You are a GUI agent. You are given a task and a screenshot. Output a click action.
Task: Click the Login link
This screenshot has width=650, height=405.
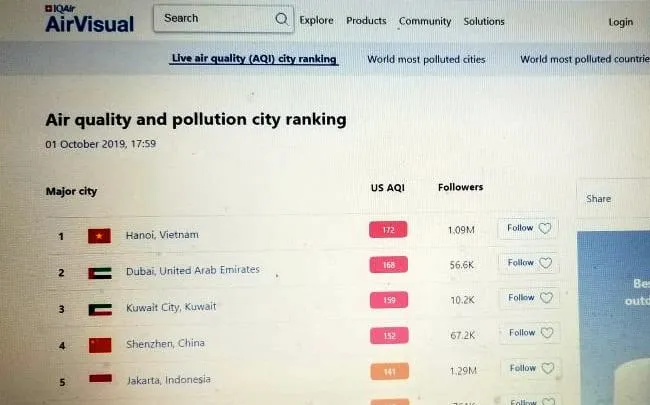[x=620, y=22]
